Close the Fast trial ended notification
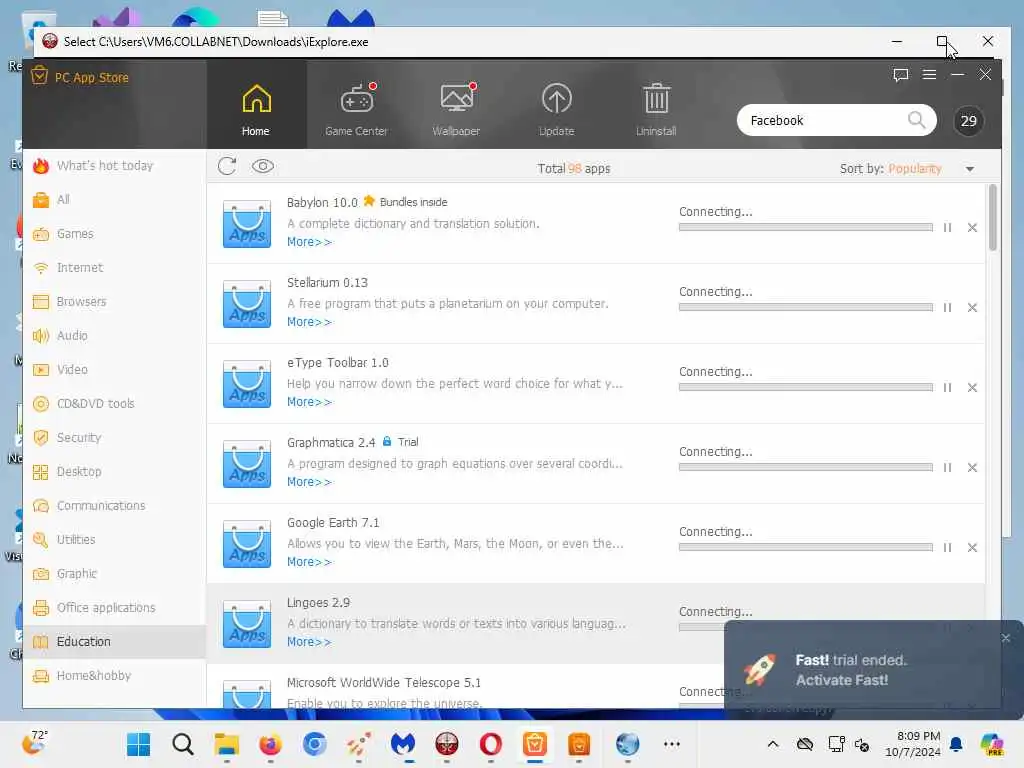 (x=1006, y=638)
